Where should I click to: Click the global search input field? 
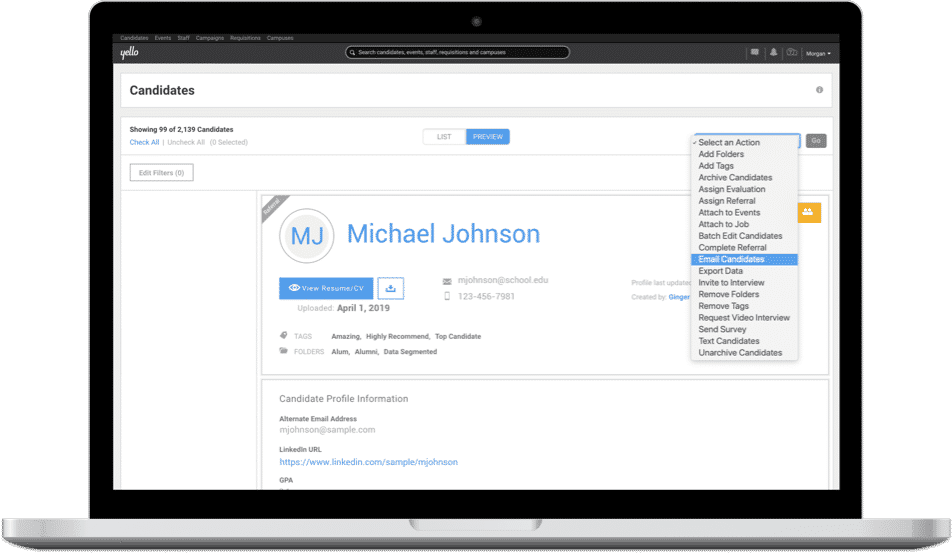[457, 52]
